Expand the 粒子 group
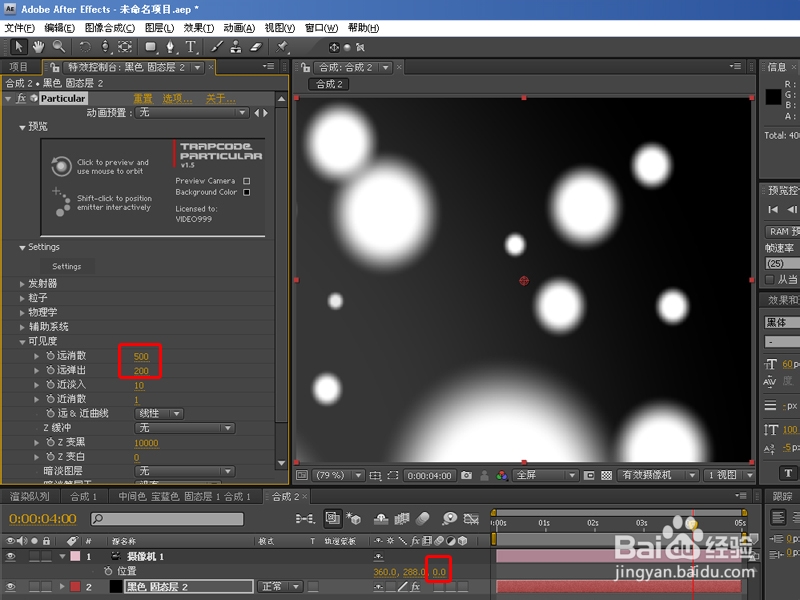The height and width of the screenshot is (600, 800). pos(22,298)
